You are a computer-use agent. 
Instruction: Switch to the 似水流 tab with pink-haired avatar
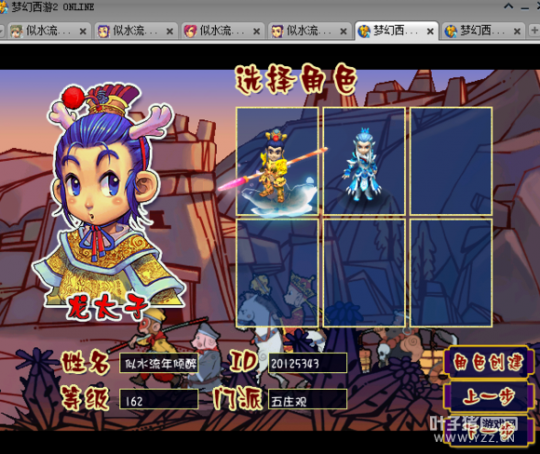pos(222,31)
